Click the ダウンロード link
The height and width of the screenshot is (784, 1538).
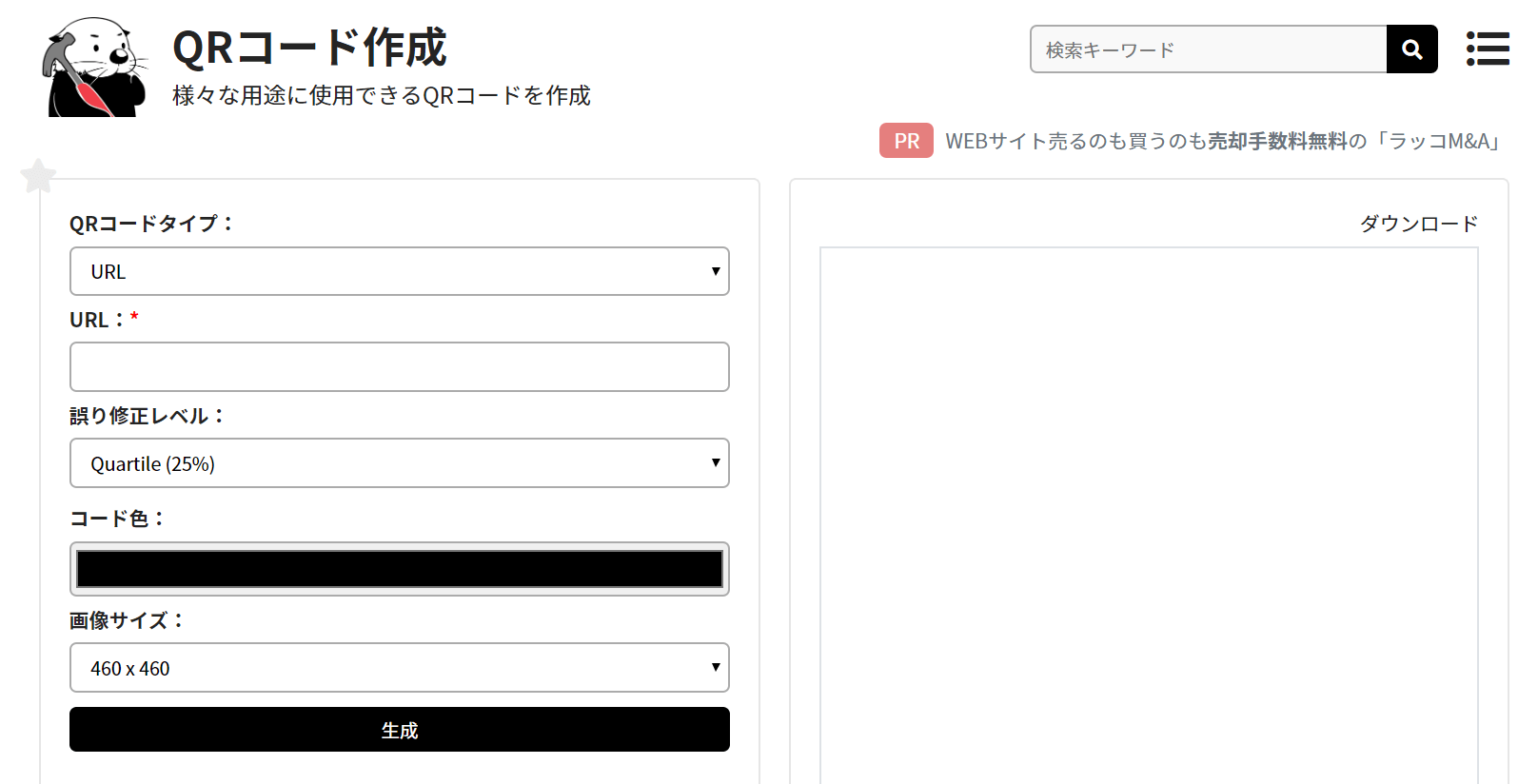point(1418,224)
